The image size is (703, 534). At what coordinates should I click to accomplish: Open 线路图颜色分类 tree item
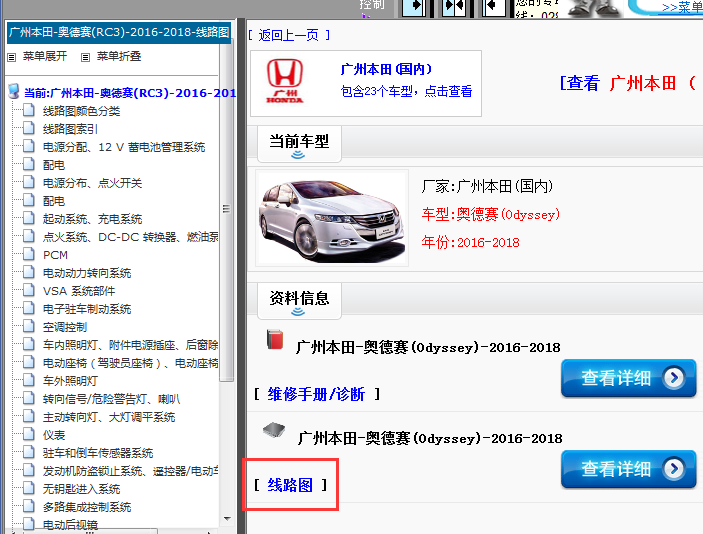(81, 111)
